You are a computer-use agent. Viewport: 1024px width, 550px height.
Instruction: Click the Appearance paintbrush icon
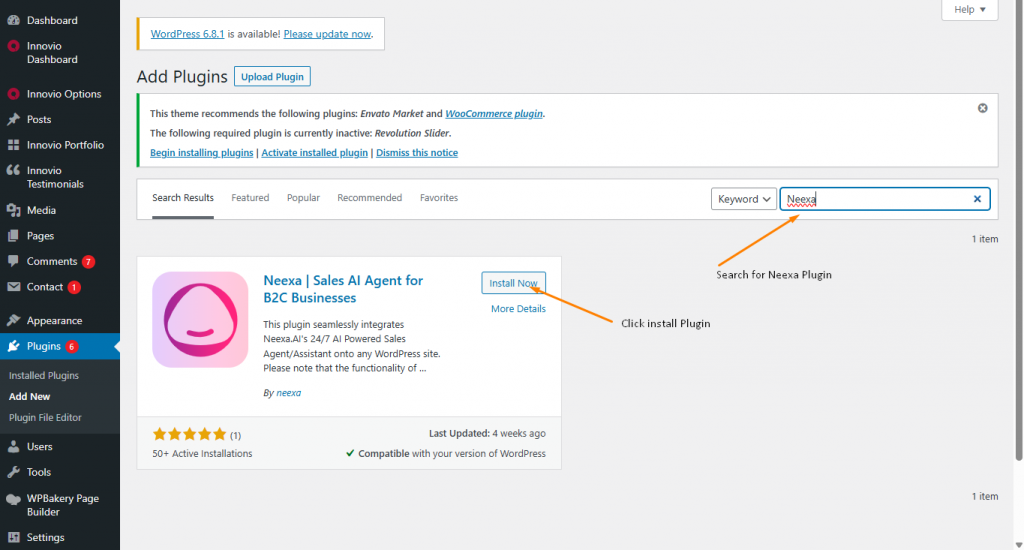pos(14,321)
